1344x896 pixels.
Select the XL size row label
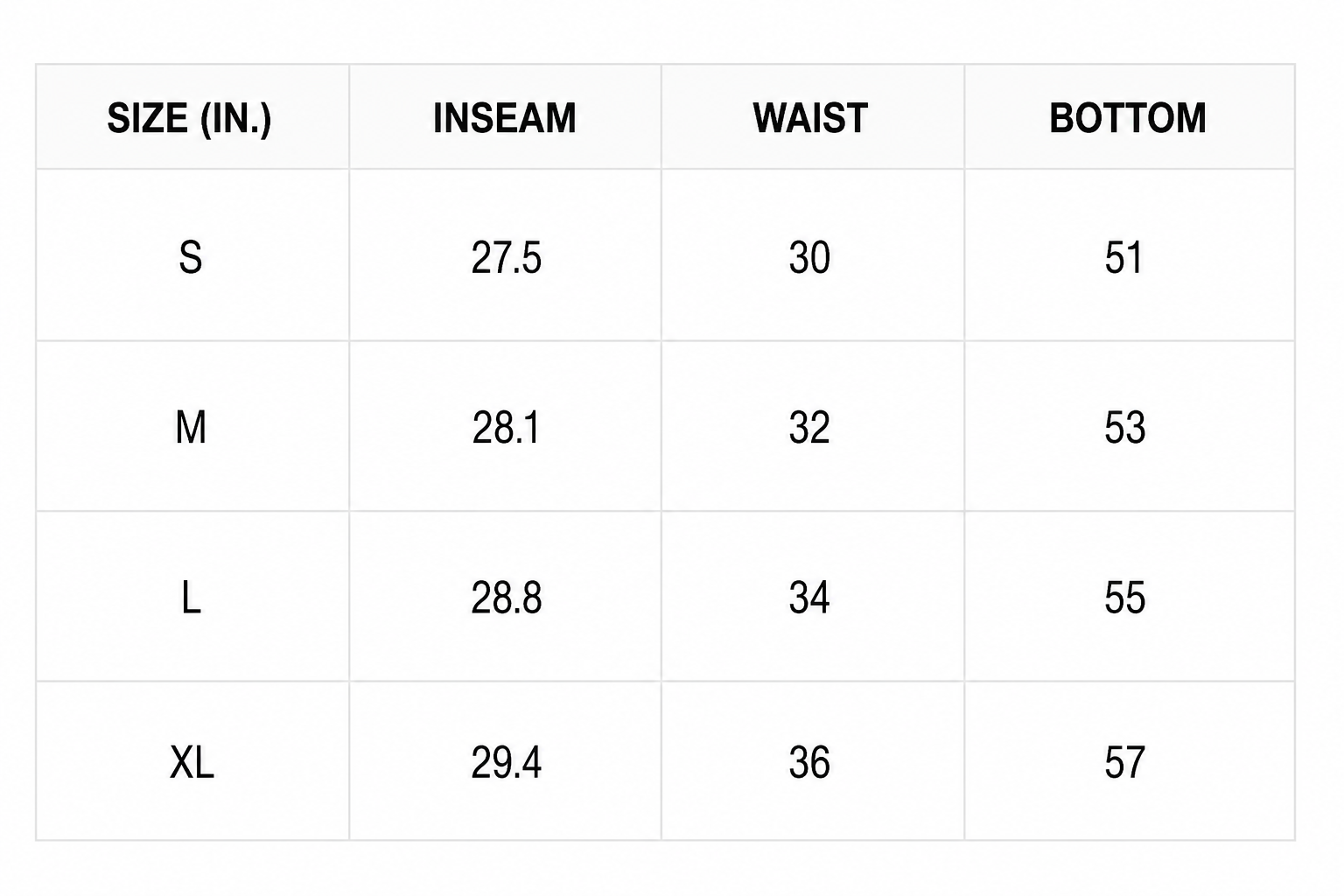pyautogui.click(x=192, y=763)
